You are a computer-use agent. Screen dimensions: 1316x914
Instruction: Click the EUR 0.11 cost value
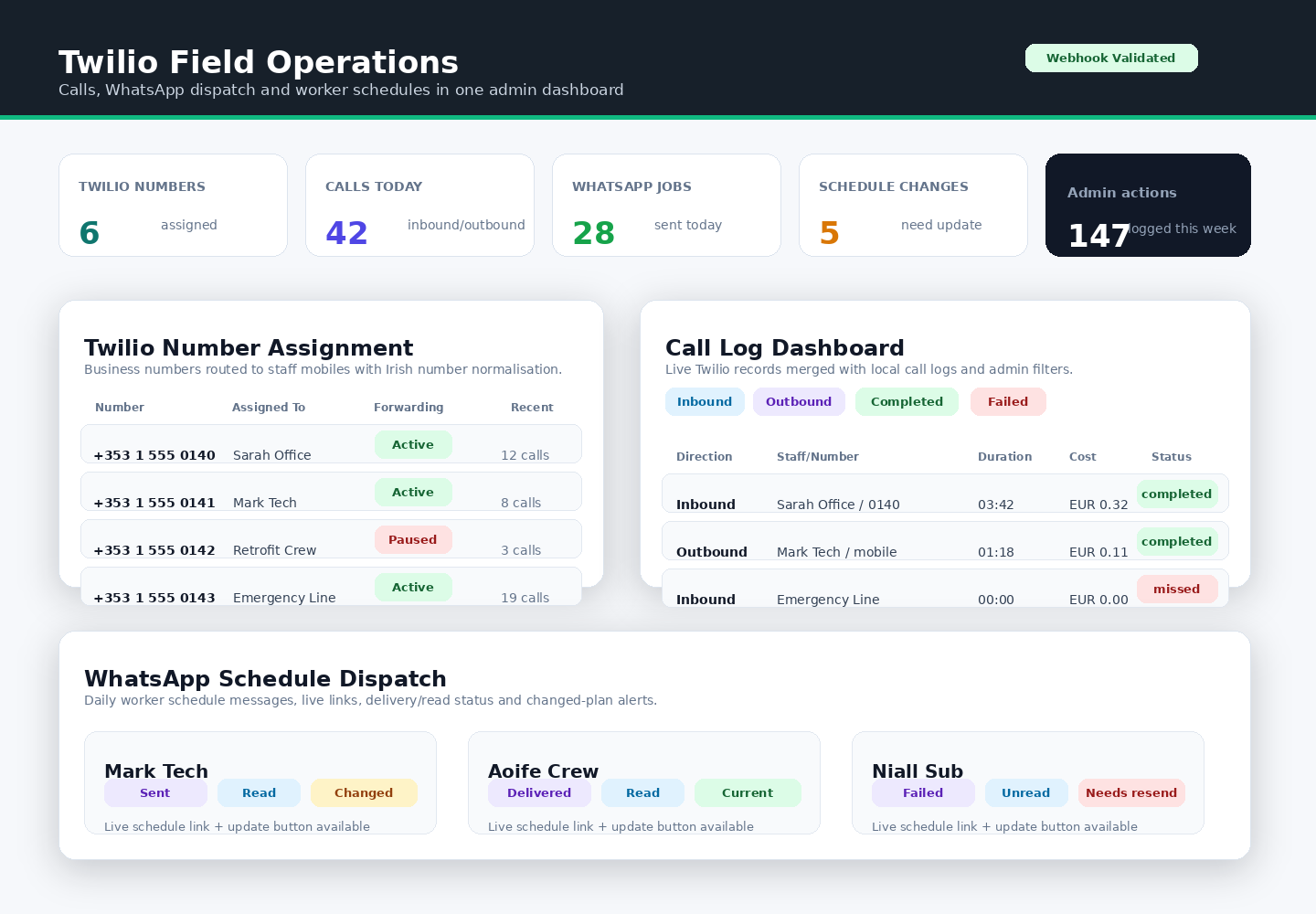point(1098,552)
